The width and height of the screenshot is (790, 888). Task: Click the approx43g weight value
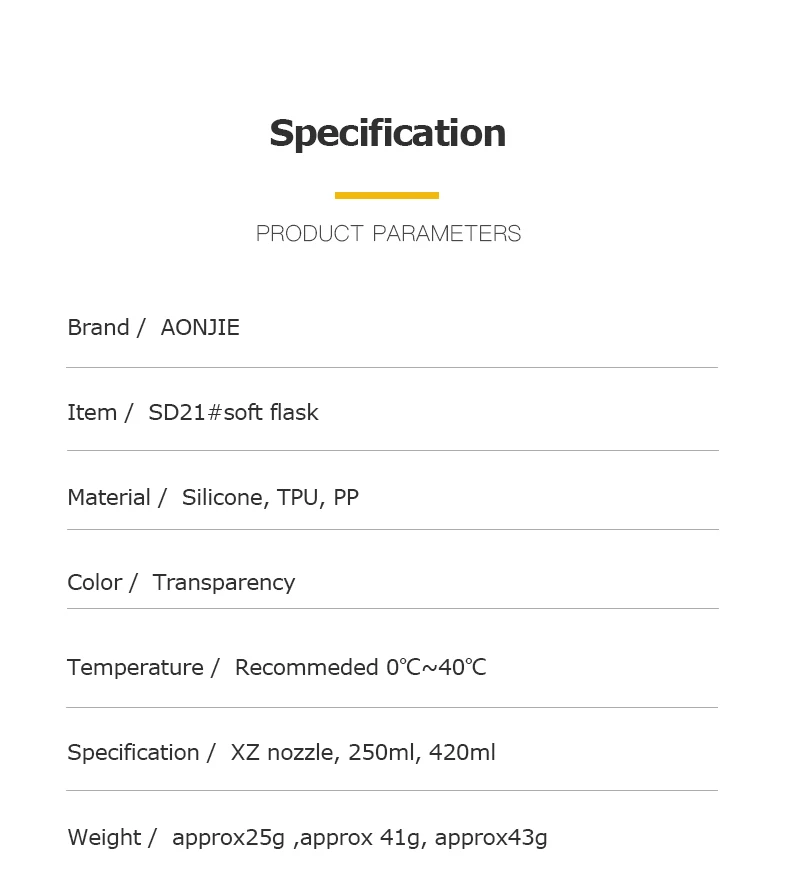pos(491,838)
